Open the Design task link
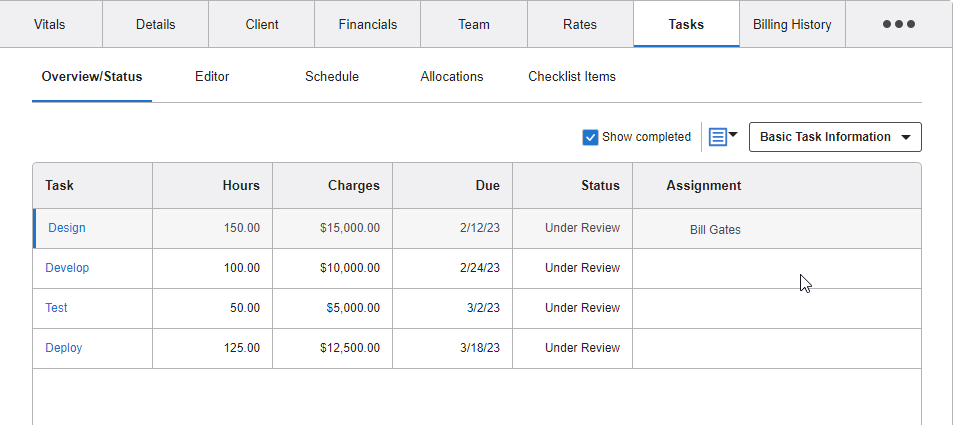The image size is (979, 425). pyautogui.click(x=67, y=228)
